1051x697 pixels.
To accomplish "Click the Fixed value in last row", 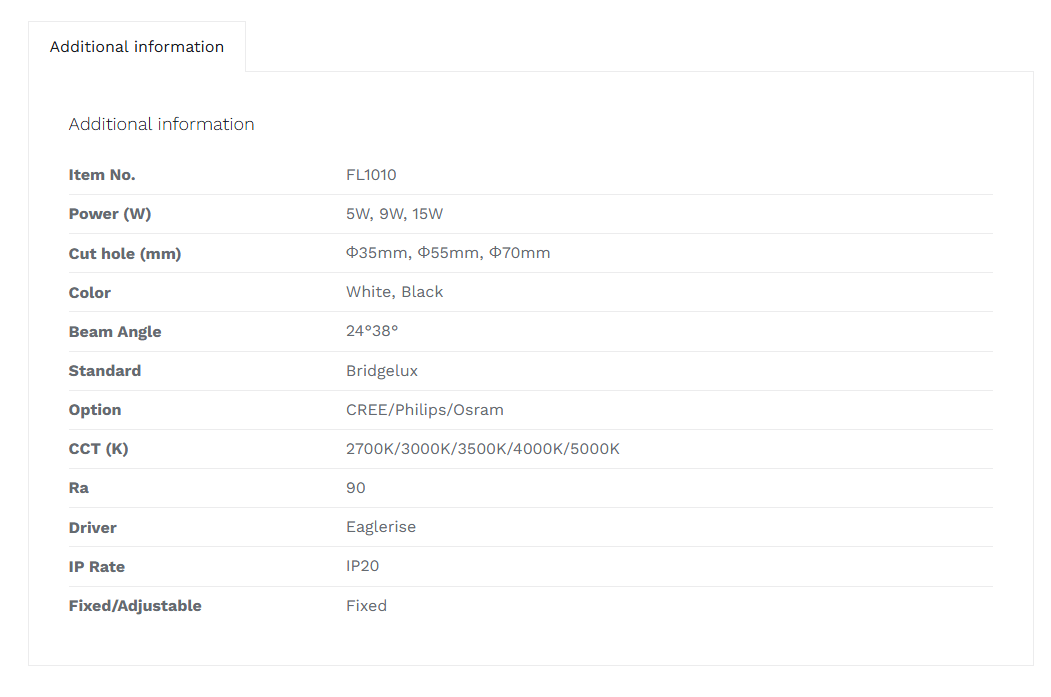I will 367,606.
